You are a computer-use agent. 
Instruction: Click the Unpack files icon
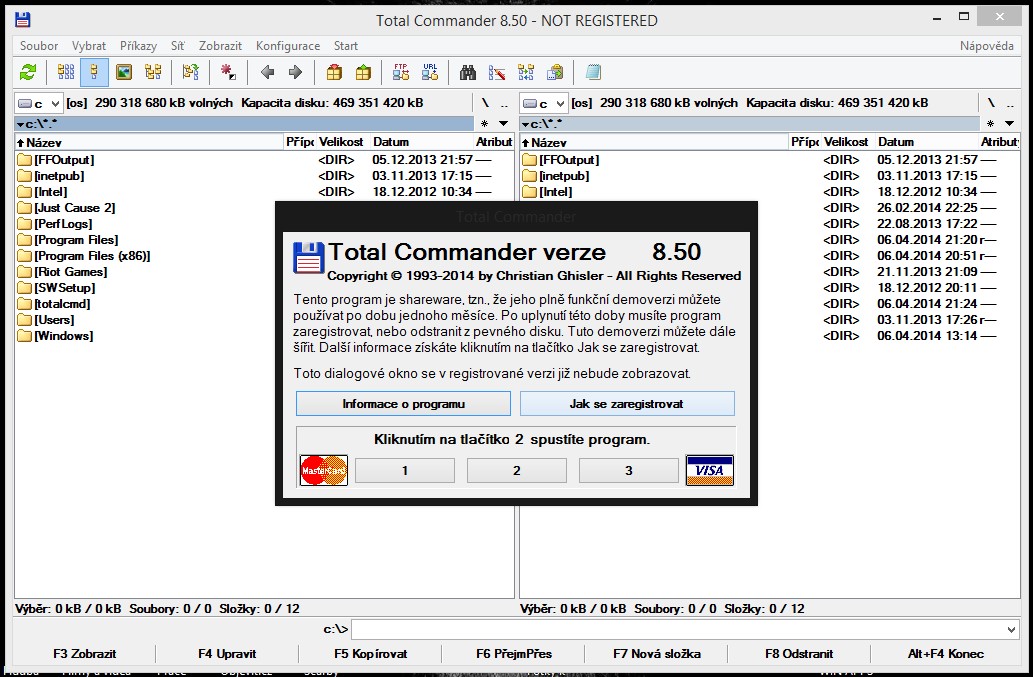[363, 72]
